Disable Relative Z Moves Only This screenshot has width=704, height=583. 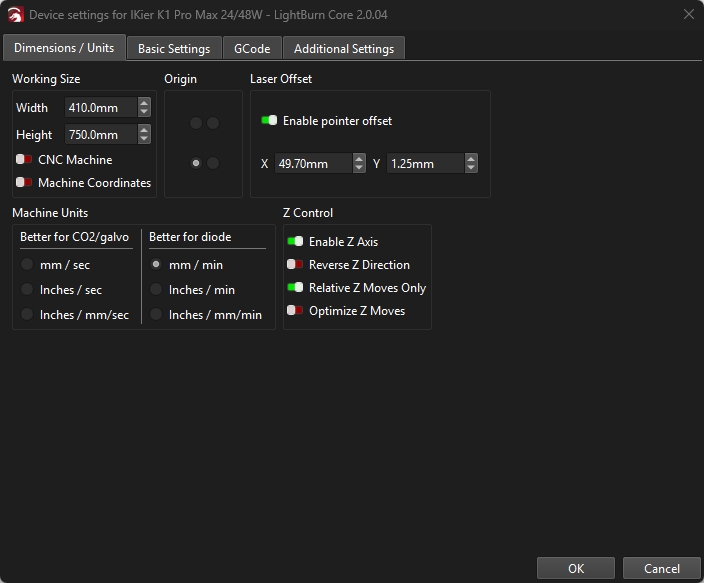coord(295,288)
